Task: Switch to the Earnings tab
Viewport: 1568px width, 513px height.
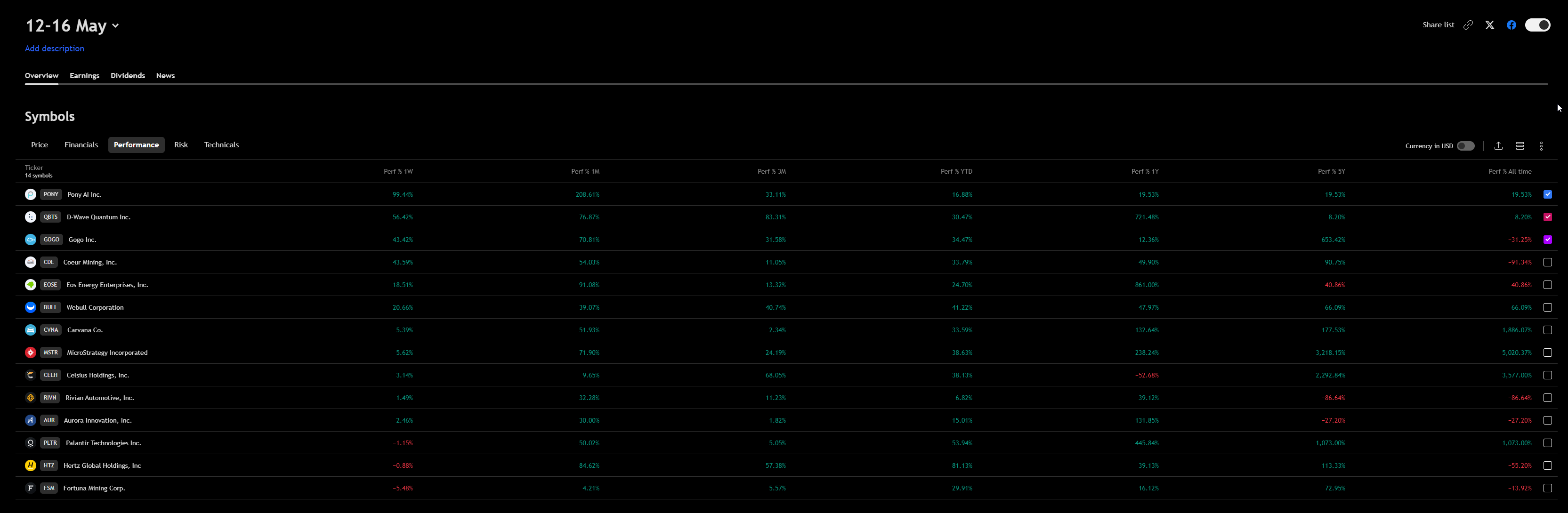Action: (x=84, y=75)
